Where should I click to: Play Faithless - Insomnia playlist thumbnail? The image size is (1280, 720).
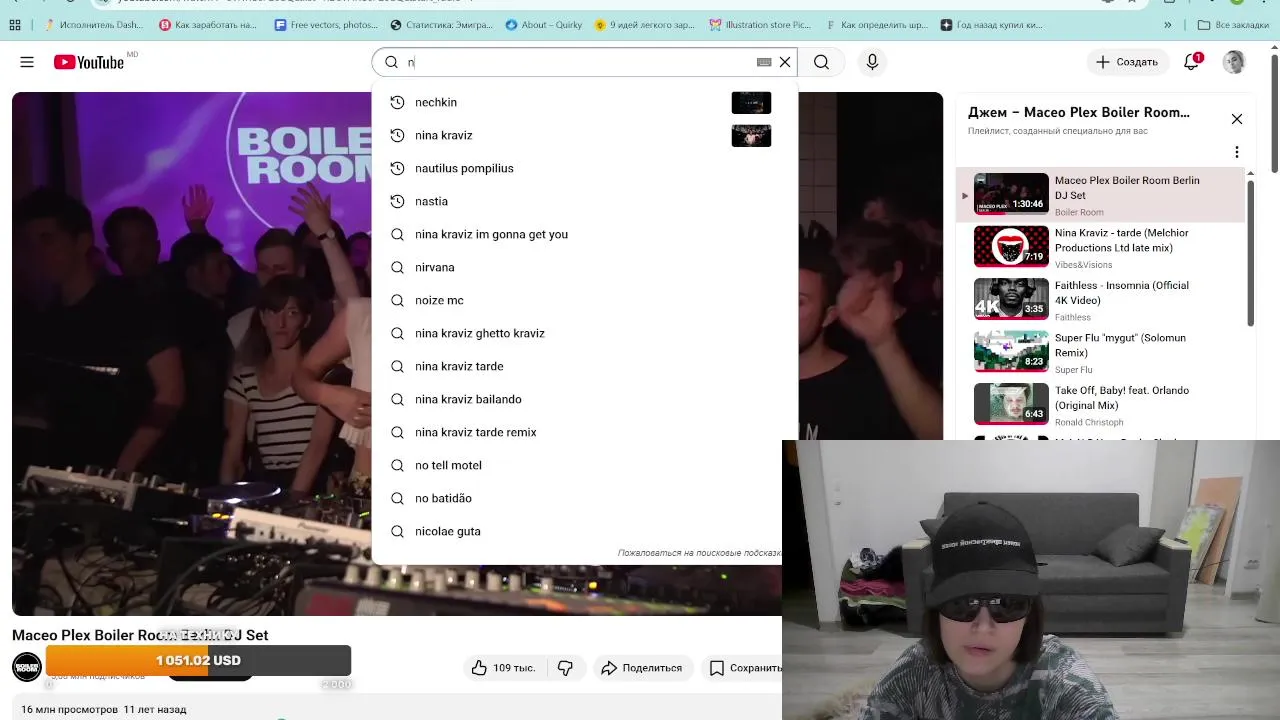[1011, 299]
